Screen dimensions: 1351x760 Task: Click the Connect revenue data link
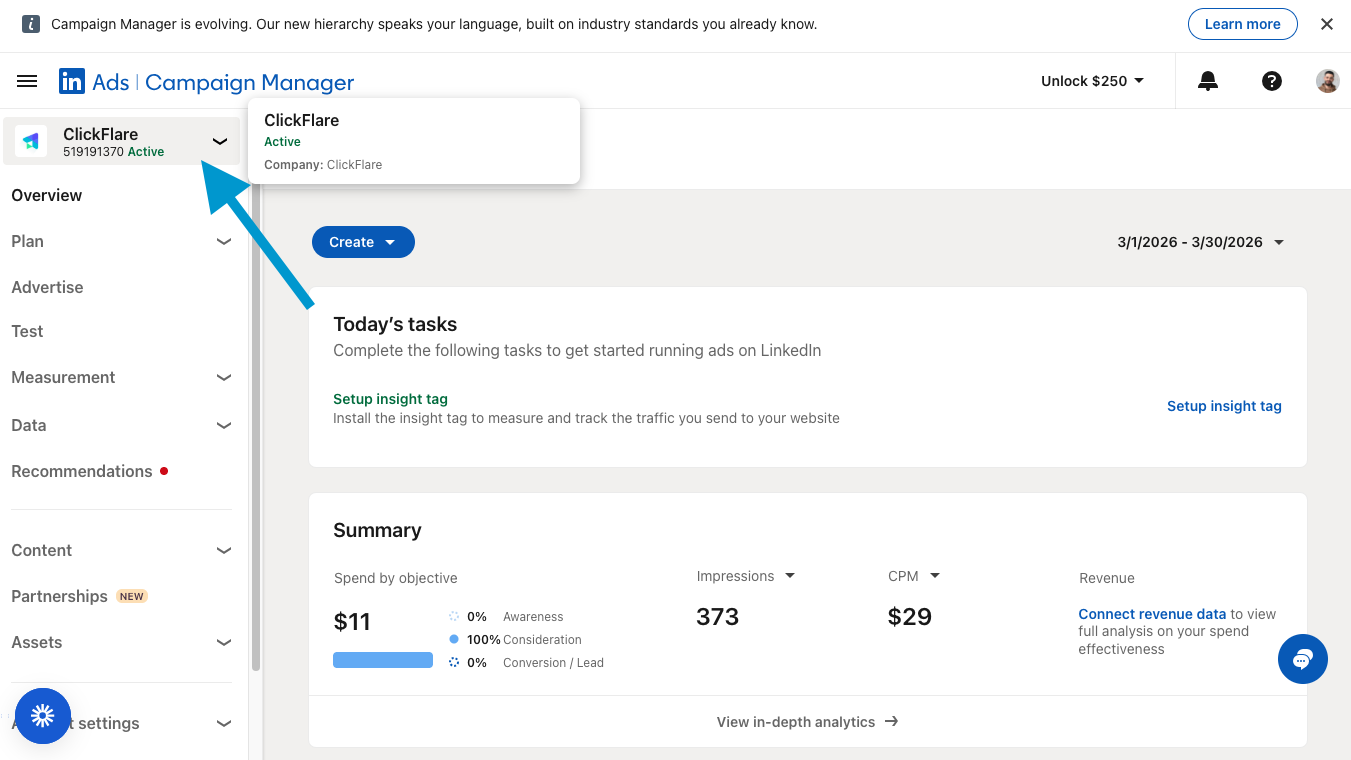[x=1151, y=614]
